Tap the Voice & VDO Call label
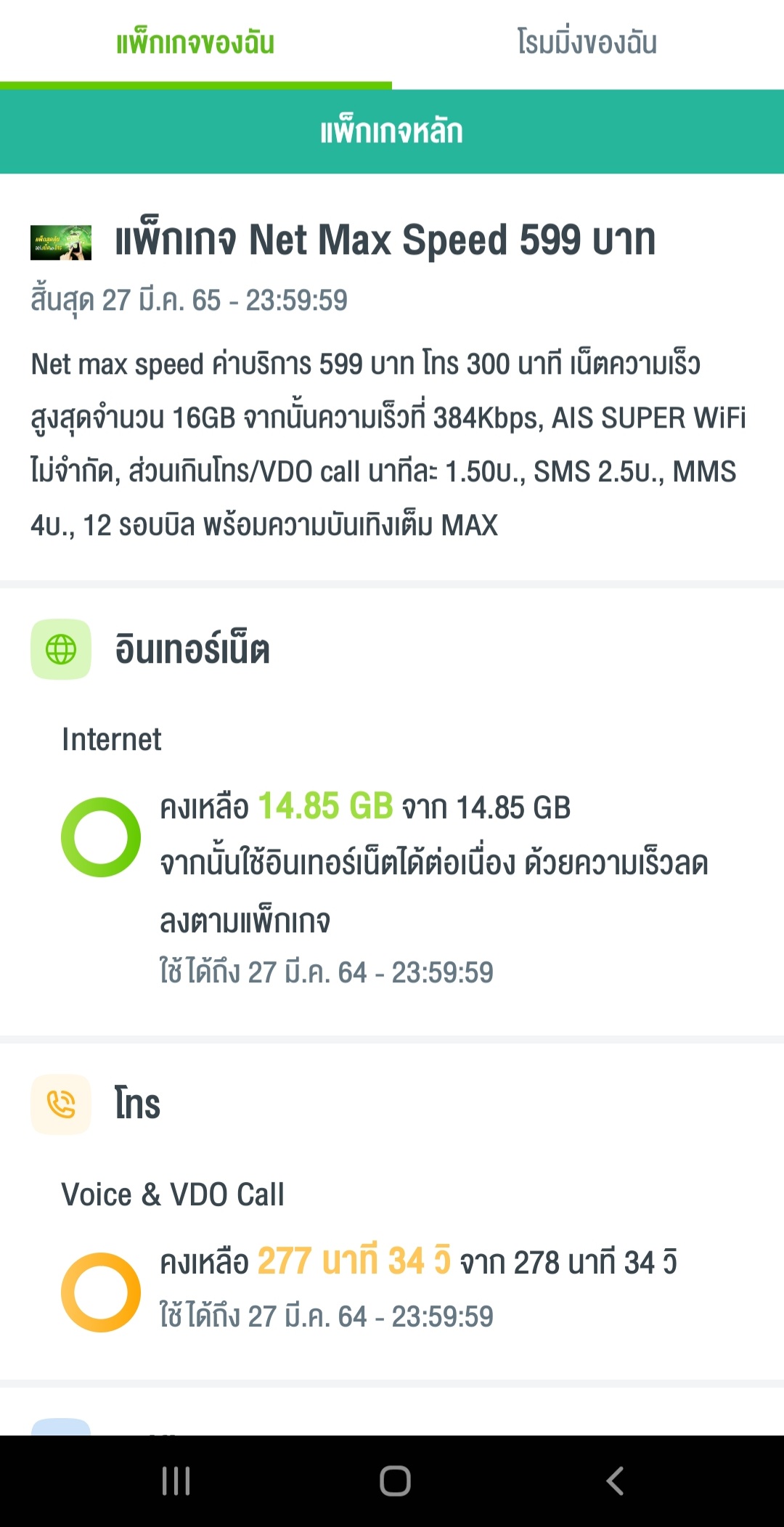The width and height of the screenshot is (784, 1527). (173, 1194)
